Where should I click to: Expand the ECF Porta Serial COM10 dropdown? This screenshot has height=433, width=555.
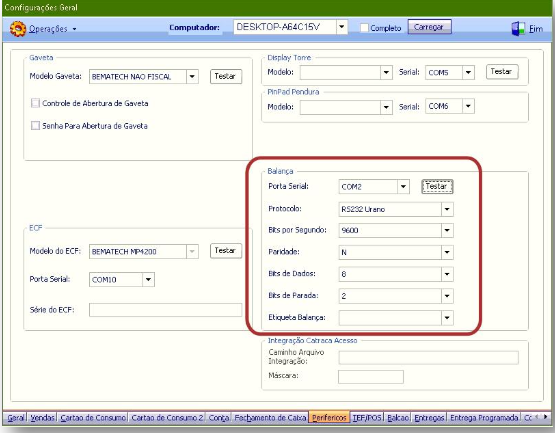pyautogui.click(x=148, y=279)
